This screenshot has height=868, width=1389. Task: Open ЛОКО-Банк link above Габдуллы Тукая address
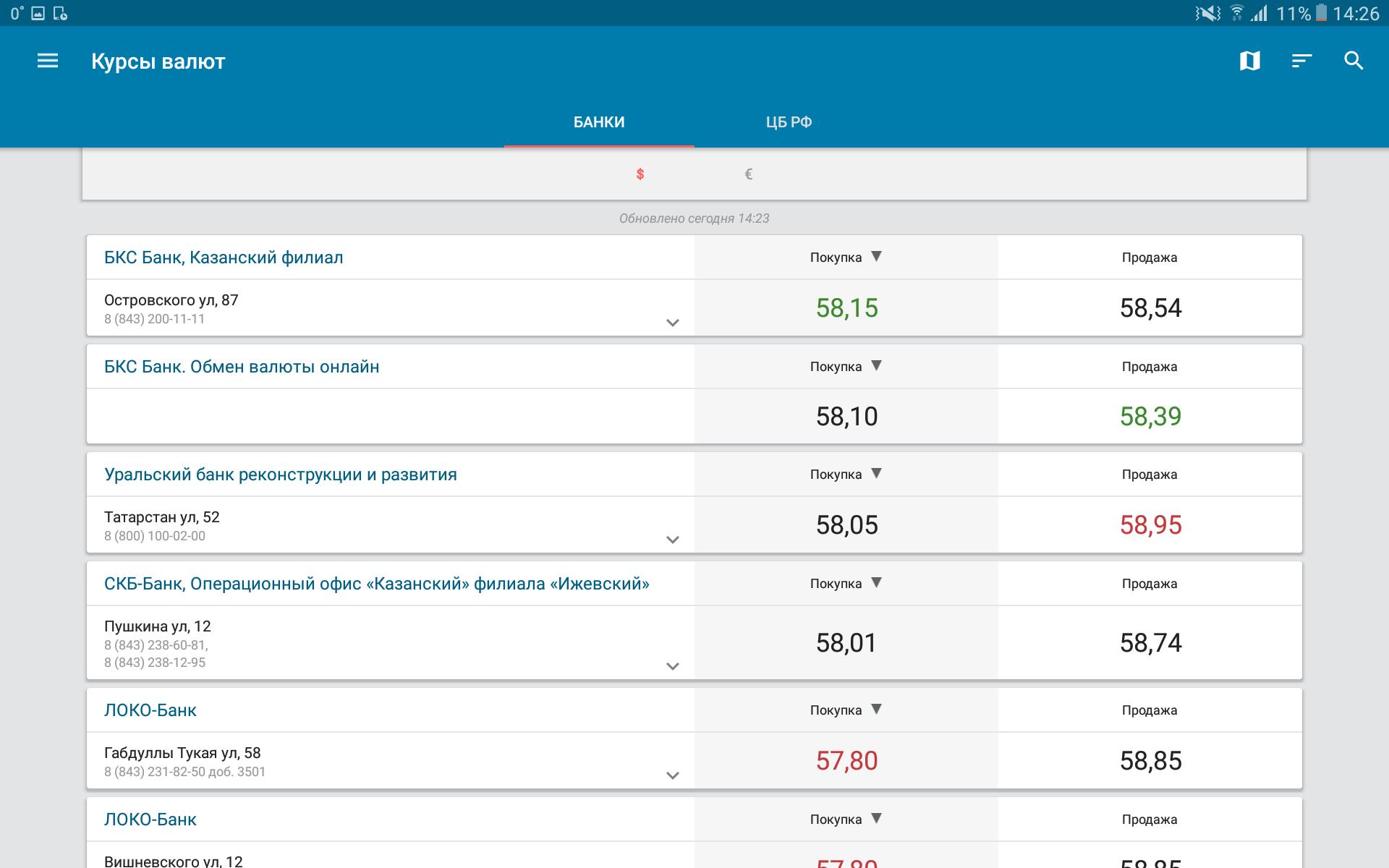150,710
